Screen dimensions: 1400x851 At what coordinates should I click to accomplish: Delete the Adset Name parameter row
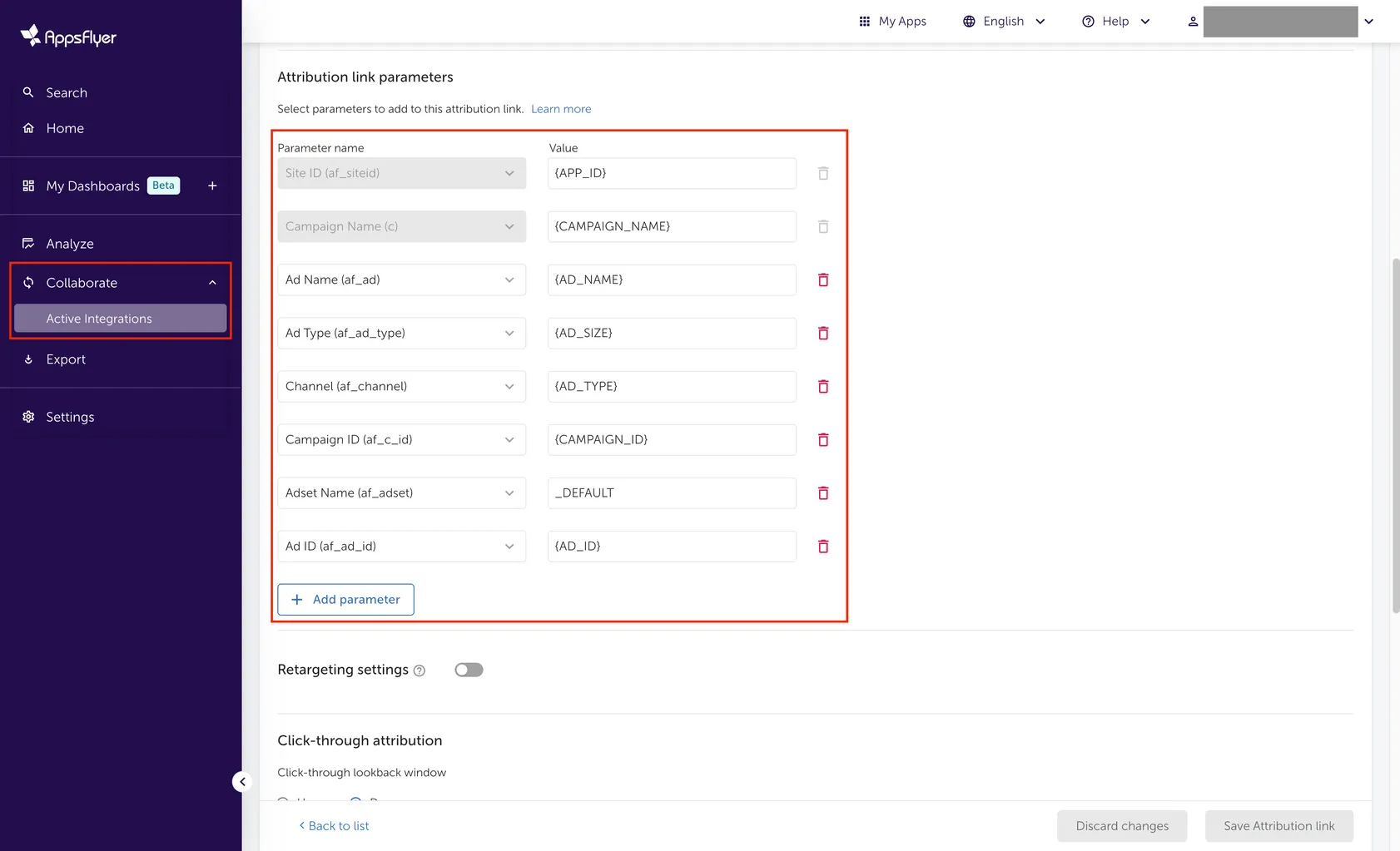point(823,492)
